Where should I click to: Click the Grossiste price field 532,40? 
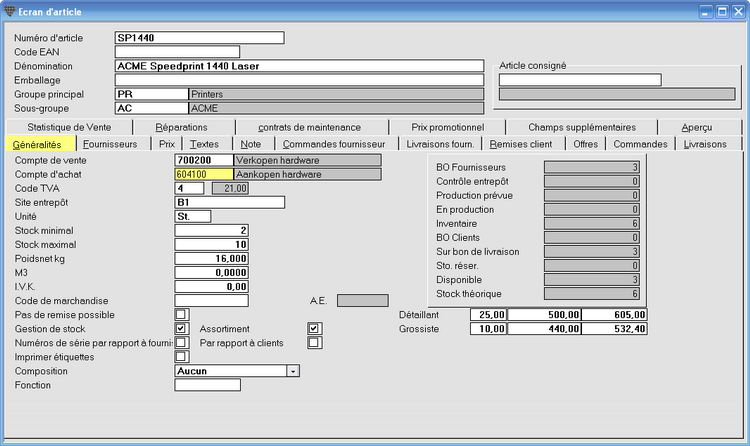(x=615, y=329)
